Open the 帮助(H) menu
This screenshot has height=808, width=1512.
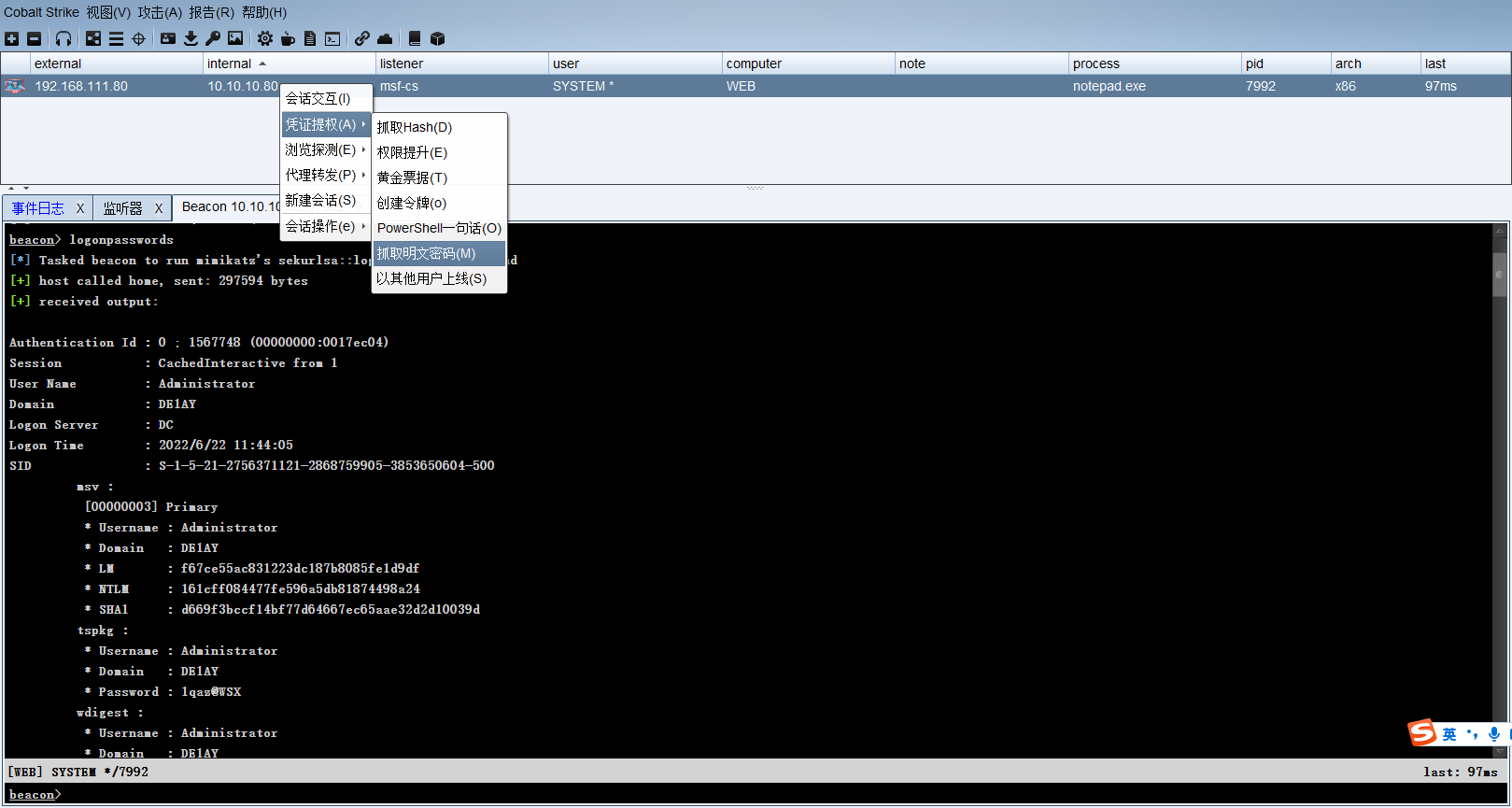click(x=264, y=12)
